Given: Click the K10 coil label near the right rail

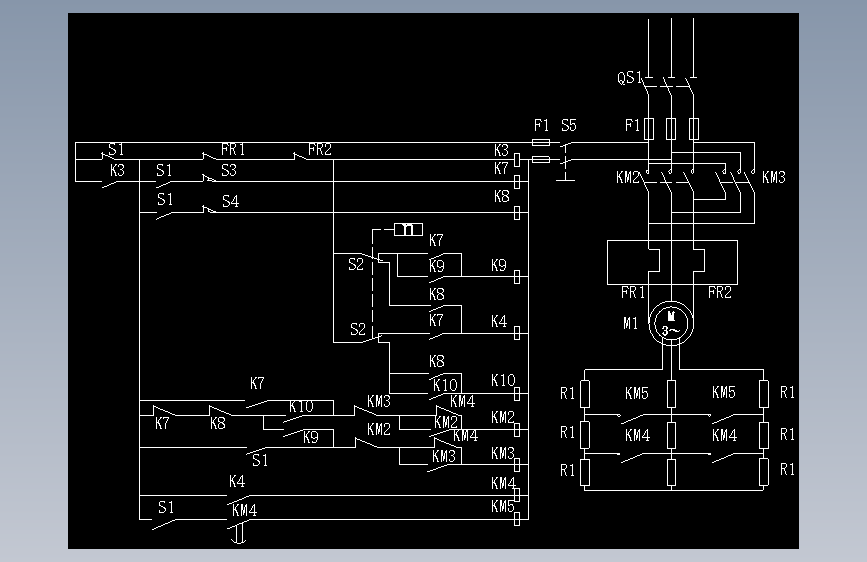Looking at the screenshot, I should pyautogui.click(x=503, y=380).
